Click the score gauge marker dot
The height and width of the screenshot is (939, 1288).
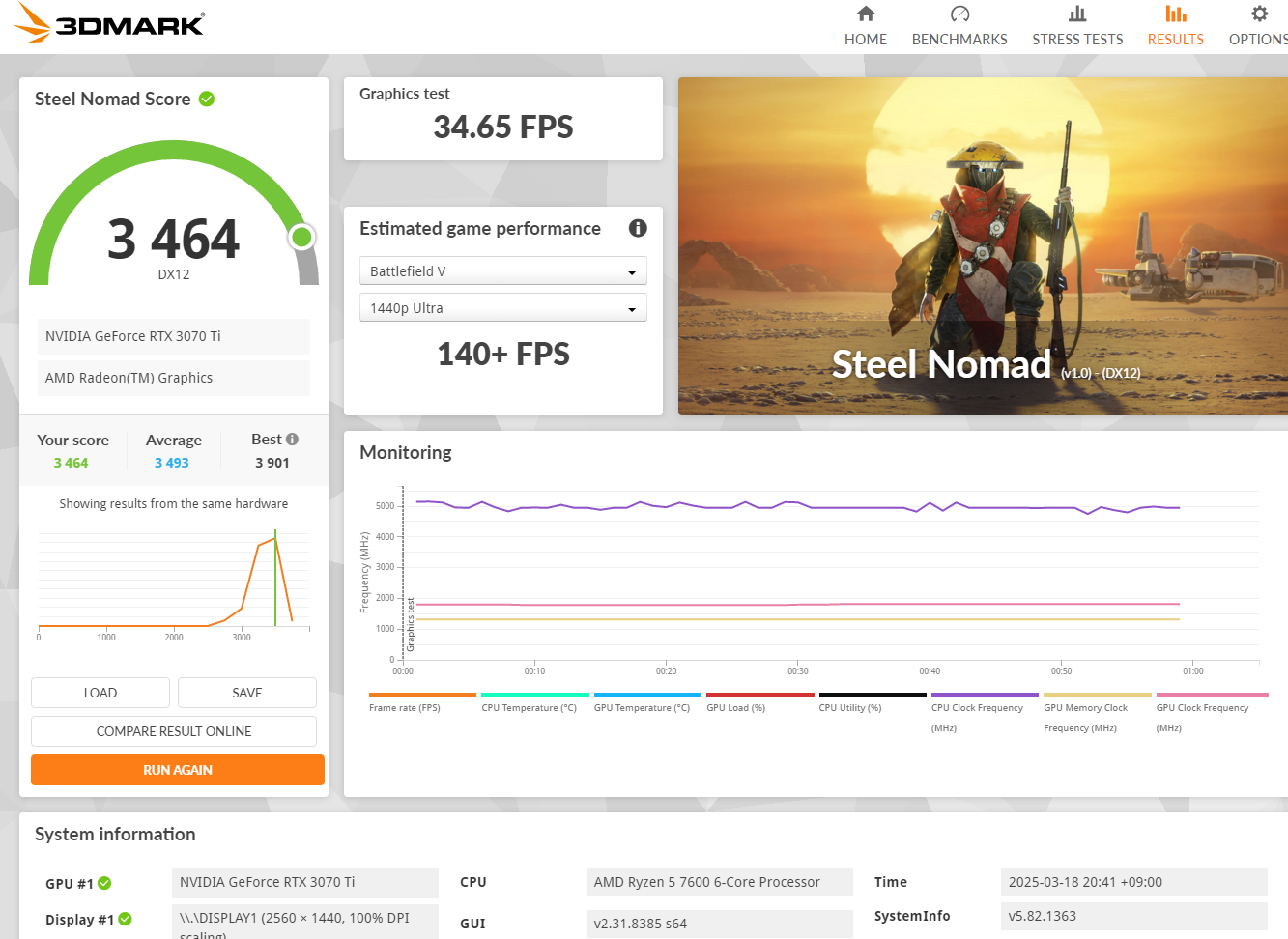pyautogui.click(x=301, y=237)
